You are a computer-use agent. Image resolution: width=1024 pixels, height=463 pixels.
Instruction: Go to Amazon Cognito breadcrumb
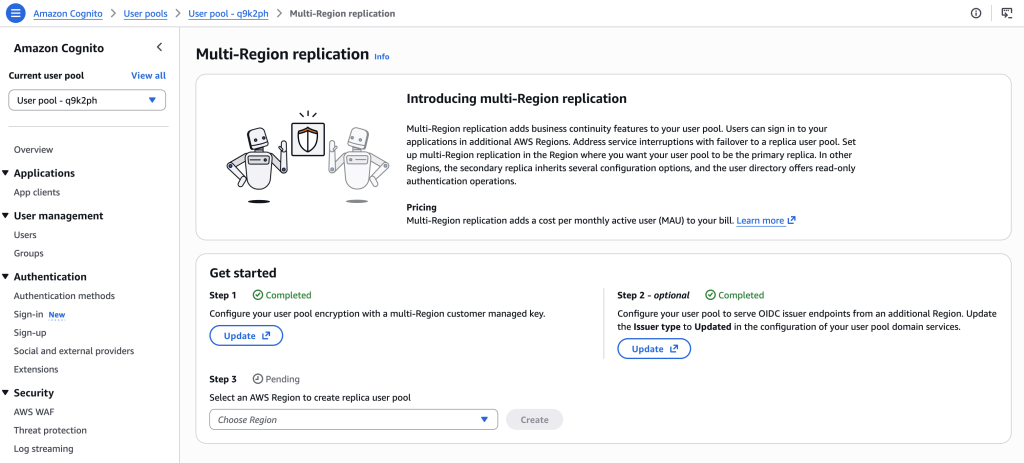(x=68, y=13)
